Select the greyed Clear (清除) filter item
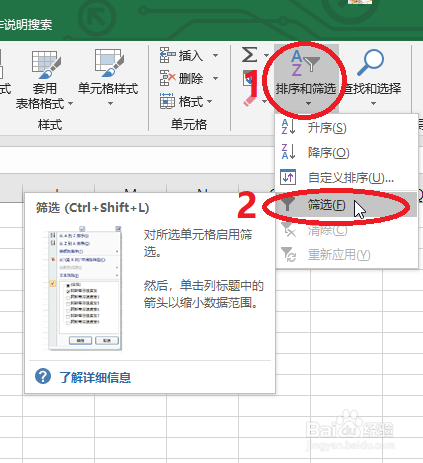The image size is (423, 463). point(346,230)
